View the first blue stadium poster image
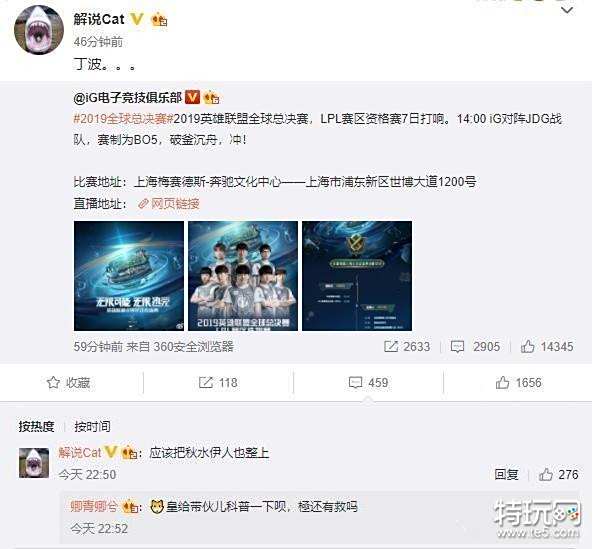This screenshot has width=593, height=549. point(129,276)
